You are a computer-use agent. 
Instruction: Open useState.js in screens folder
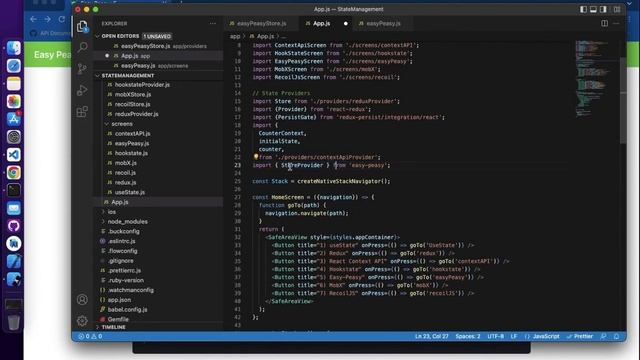(x=130, y=192)
